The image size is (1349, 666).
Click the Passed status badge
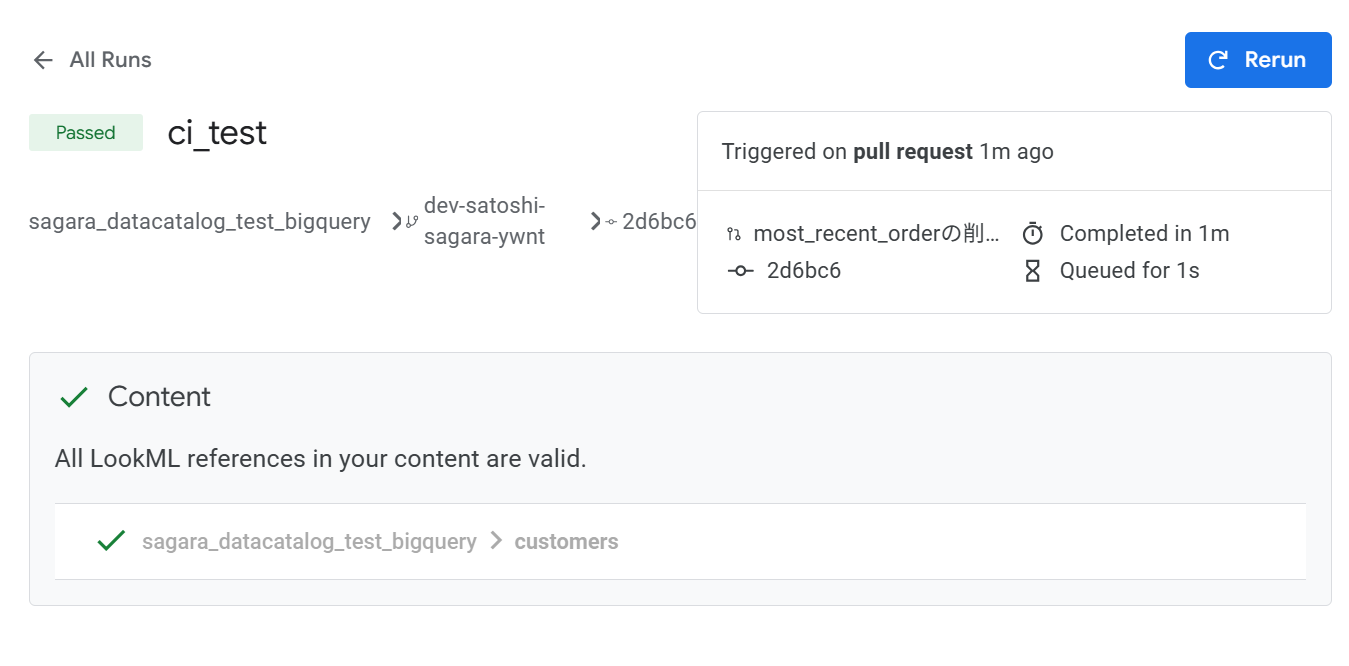(86, 133)
